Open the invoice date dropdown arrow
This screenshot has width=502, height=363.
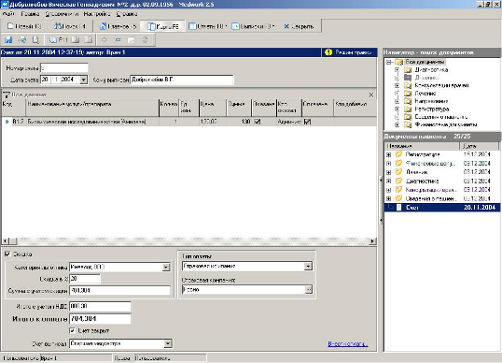tap(84, 80)
